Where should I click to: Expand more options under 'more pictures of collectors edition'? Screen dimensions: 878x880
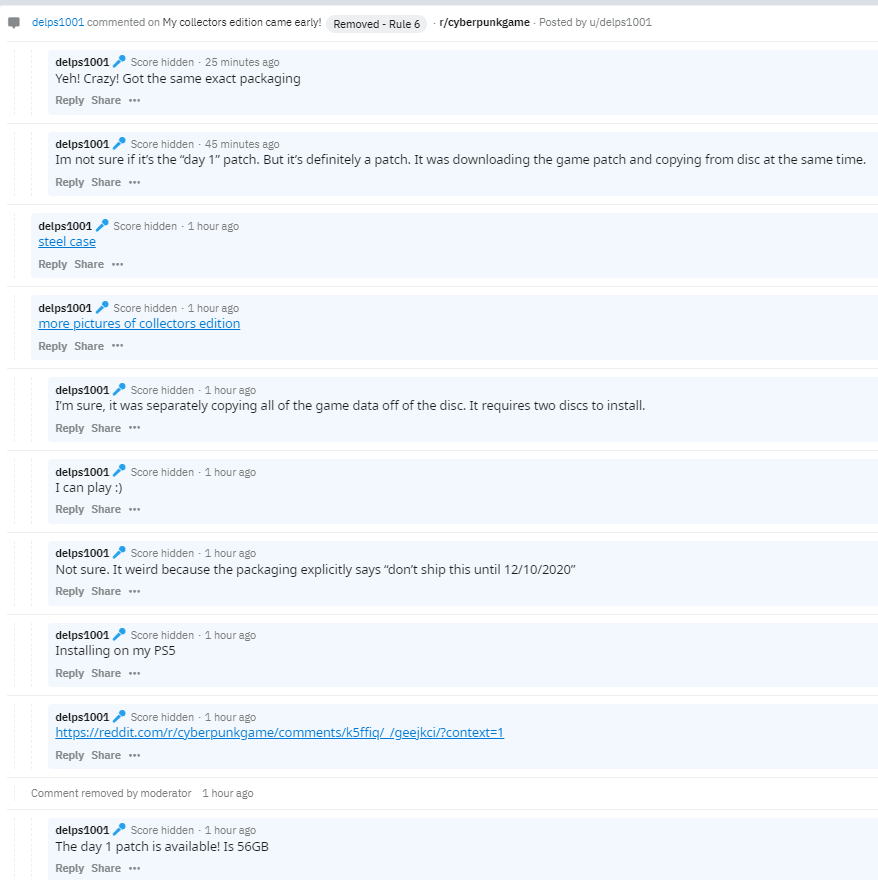[x=117, y=346]
